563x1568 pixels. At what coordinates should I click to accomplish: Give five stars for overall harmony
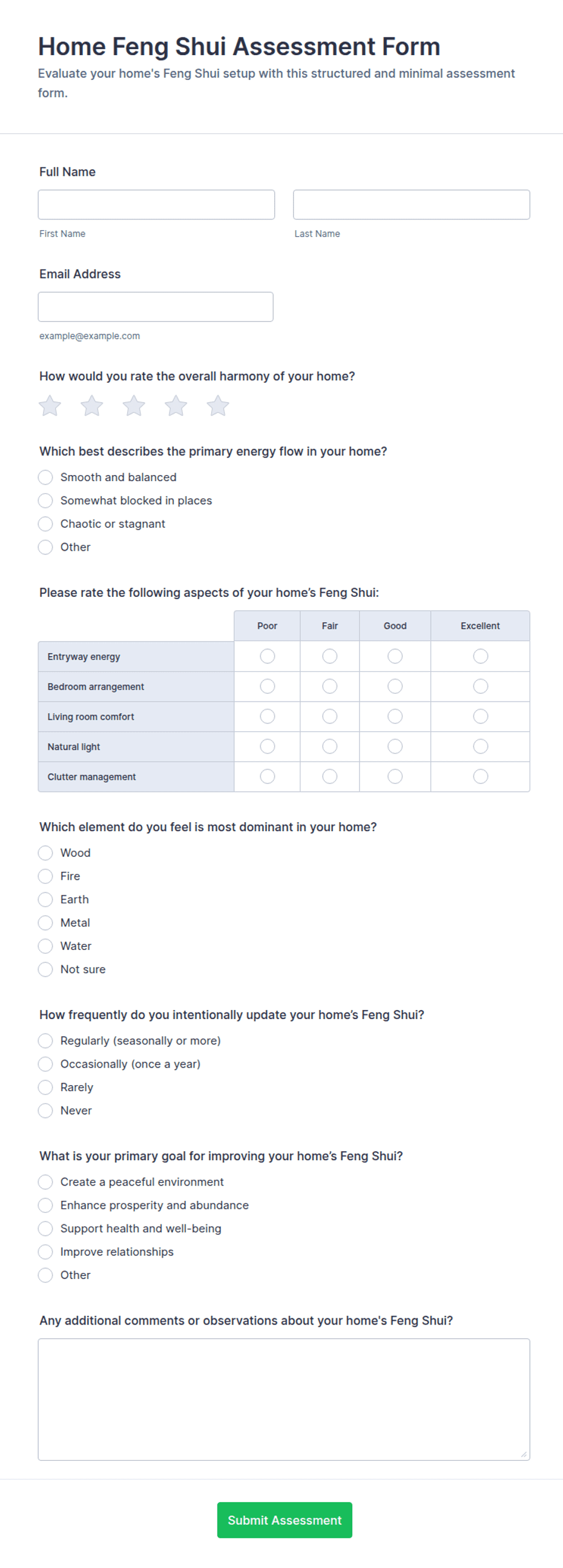(x=218, y=406)
